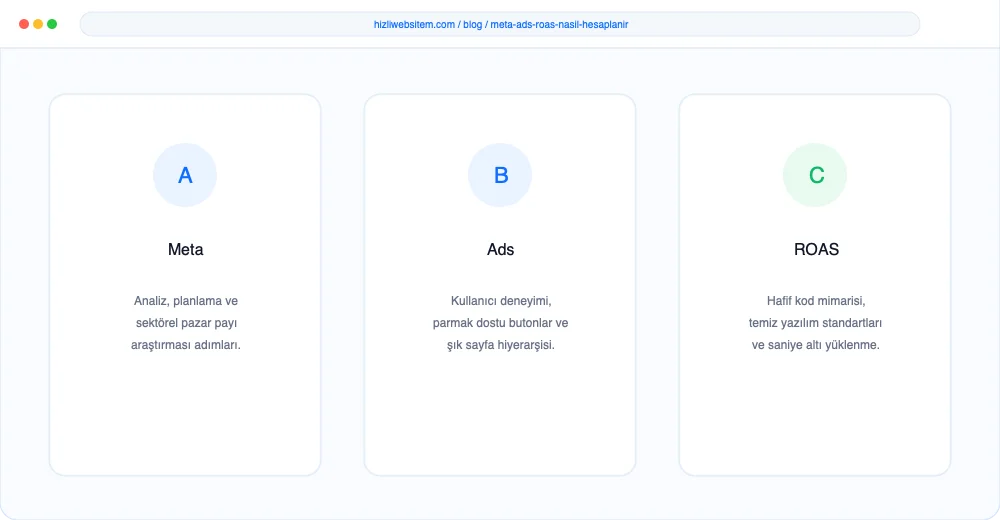Click the text "temiz yazılım standartları"

coord(815,323)
